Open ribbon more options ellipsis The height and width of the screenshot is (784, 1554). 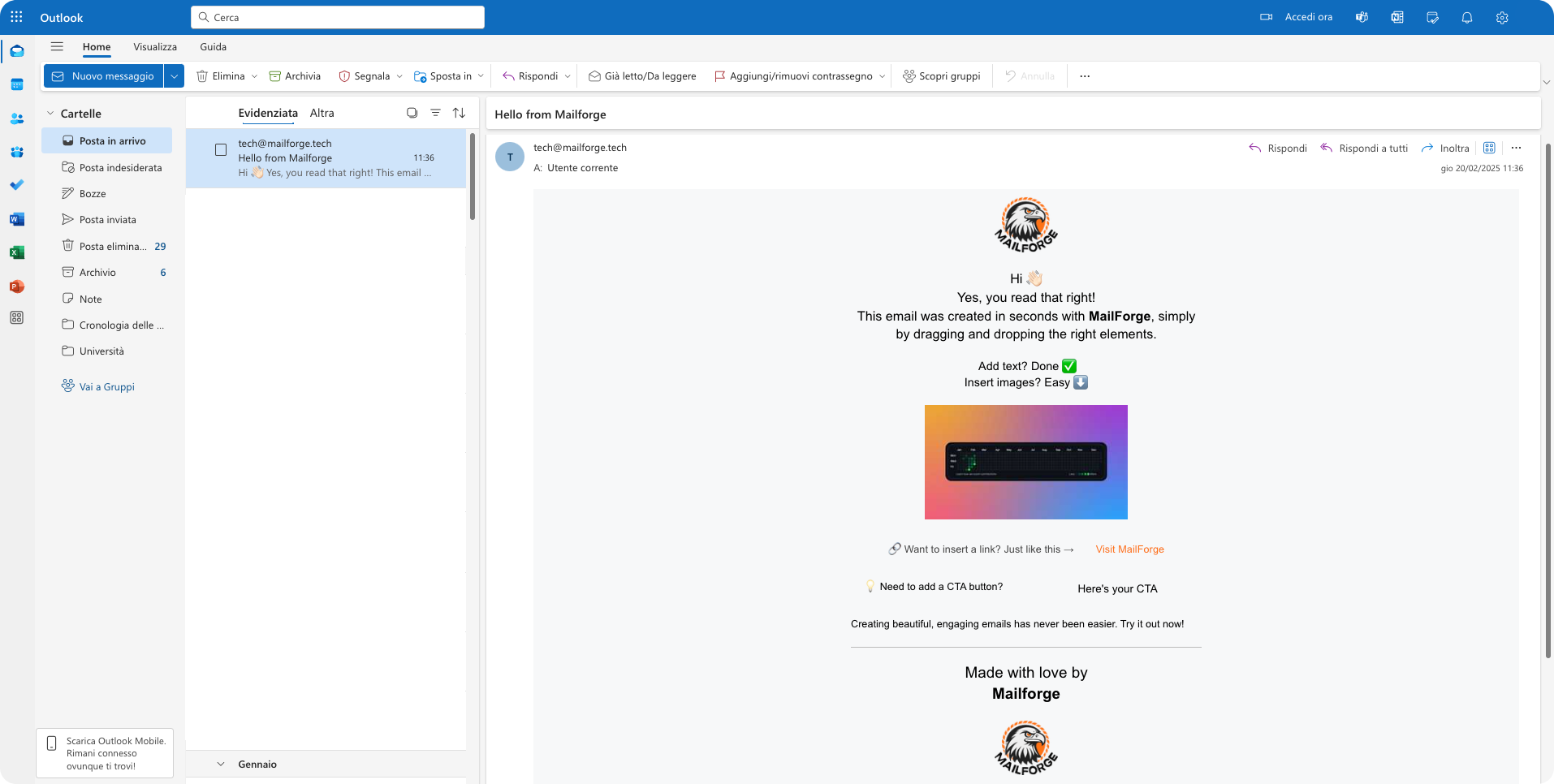[x=1085, y=76]
